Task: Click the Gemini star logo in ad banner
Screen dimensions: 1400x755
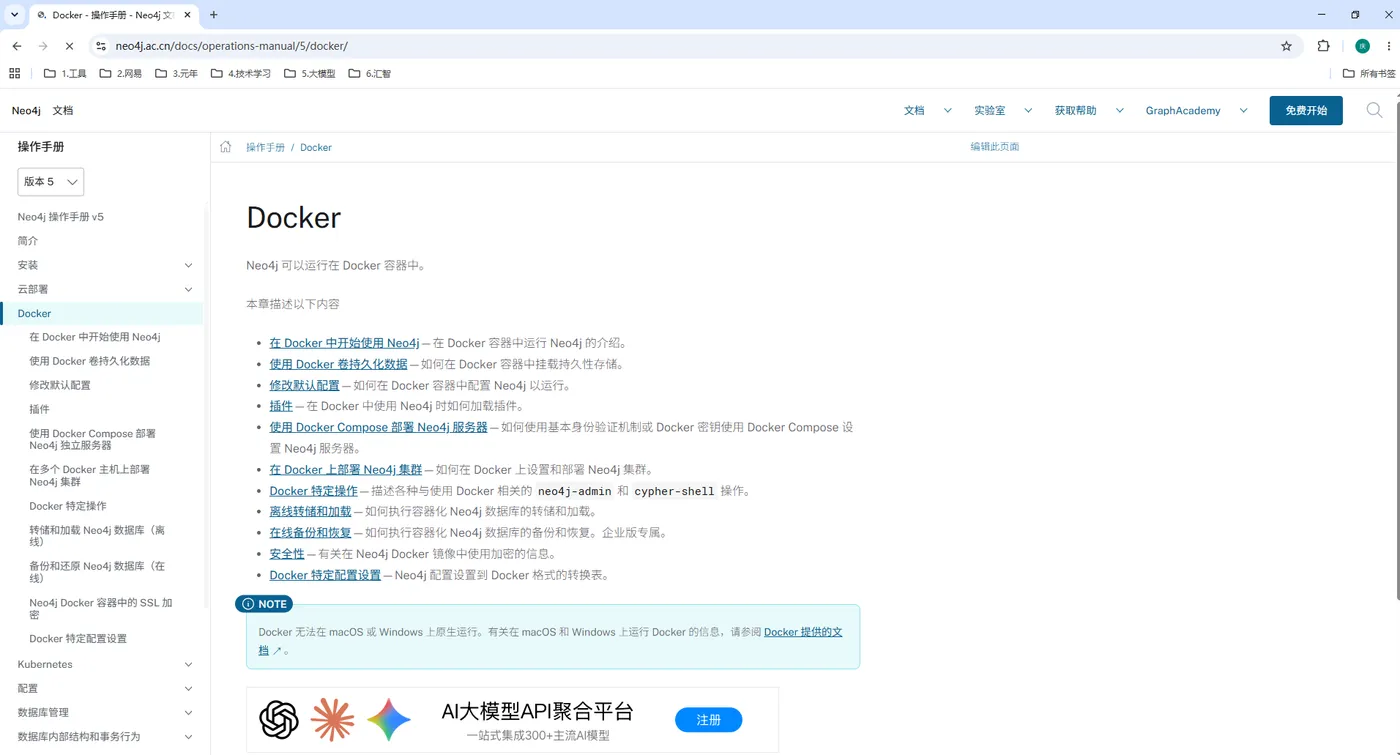Action: [x=389, y=720]
